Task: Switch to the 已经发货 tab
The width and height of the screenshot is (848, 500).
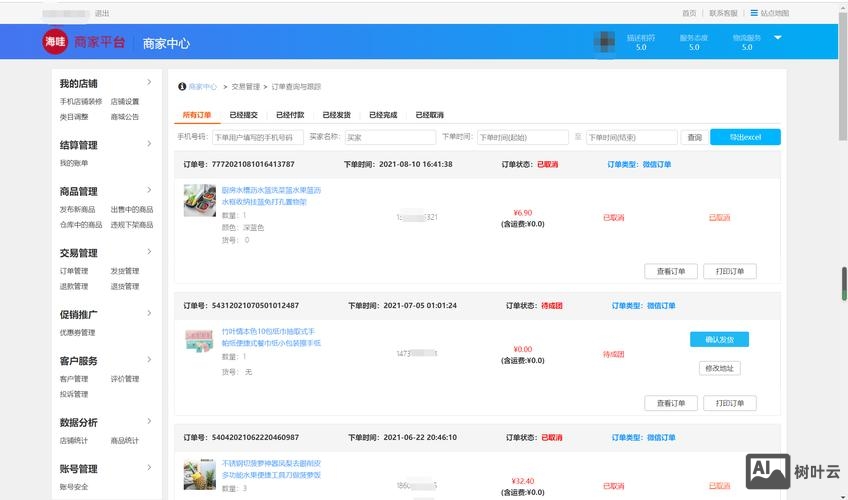Action: coord(336,115)
